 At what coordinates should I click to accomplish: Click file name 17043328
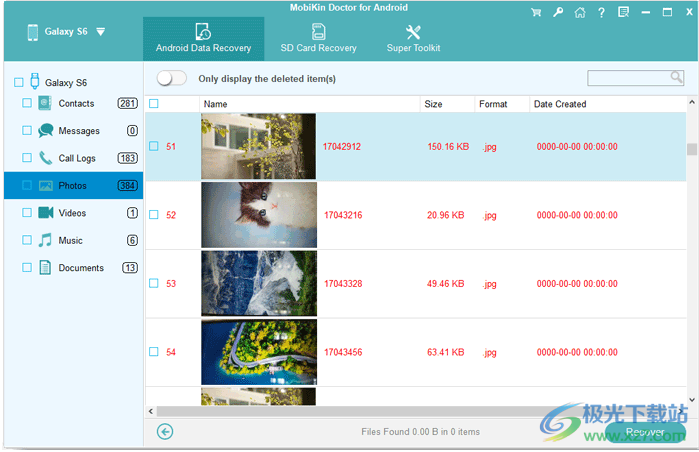point(343,284)
